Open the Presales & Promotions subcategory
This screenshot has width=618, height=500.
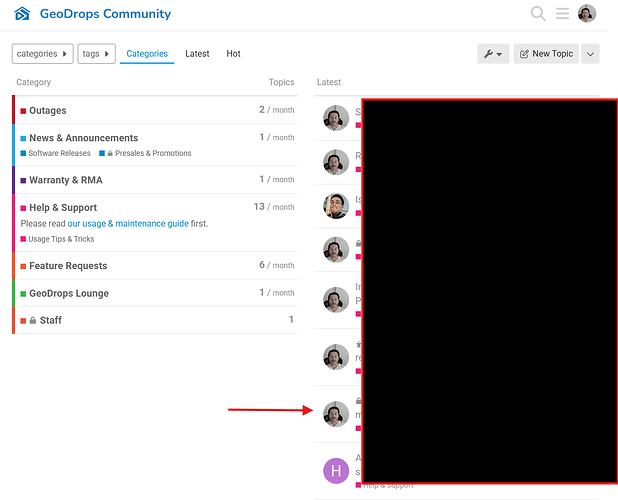(x=153, y=153)
